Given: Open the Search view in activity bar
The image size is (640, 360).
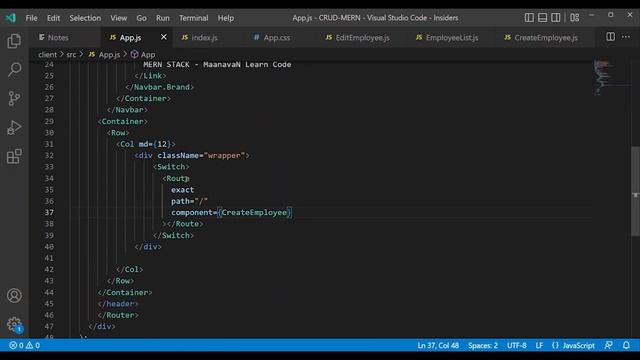Looking at the screenshot, I should coord(14,69).
